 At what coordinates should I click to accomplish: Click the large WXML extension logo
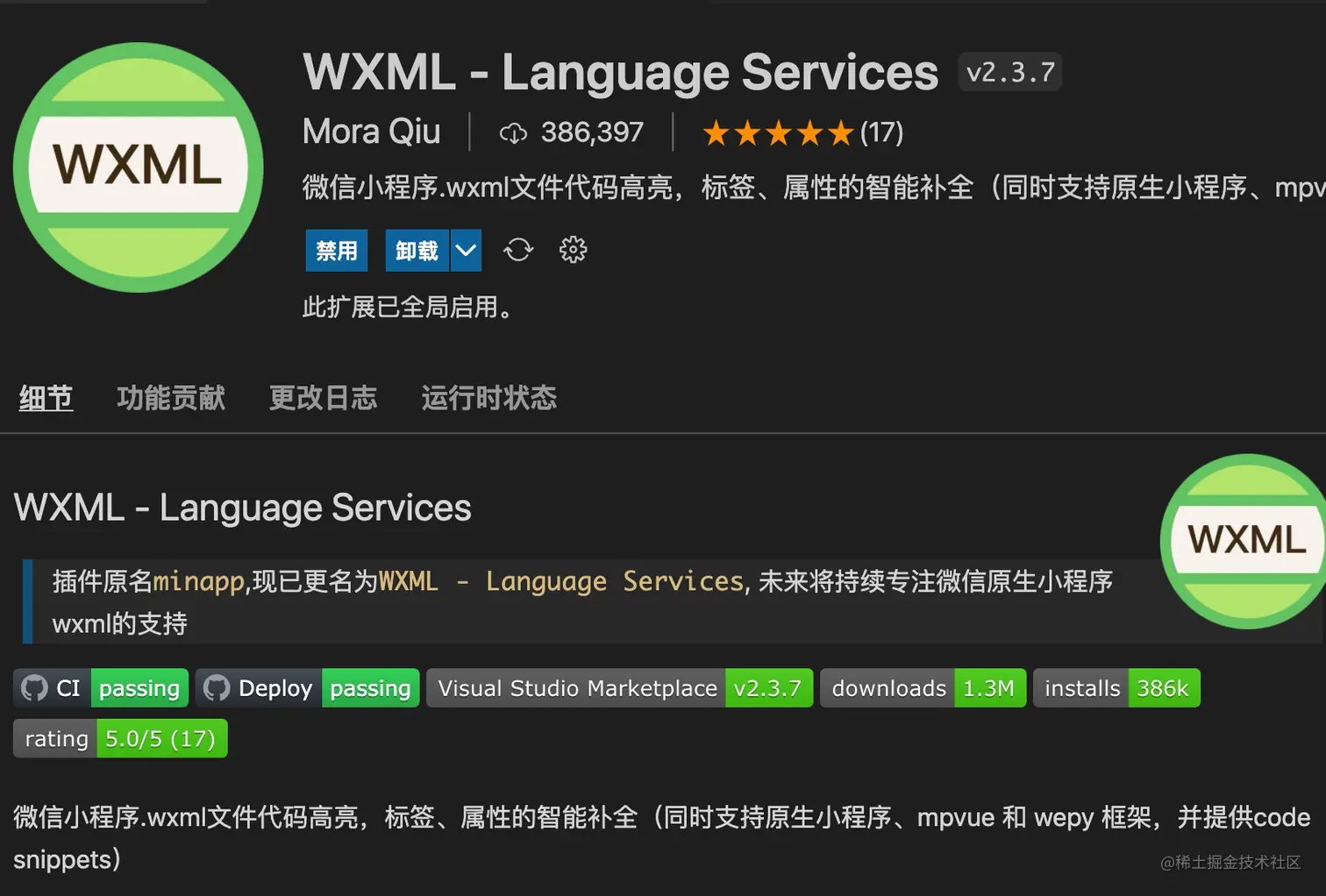pyautogui.click(x=139, y=167)
